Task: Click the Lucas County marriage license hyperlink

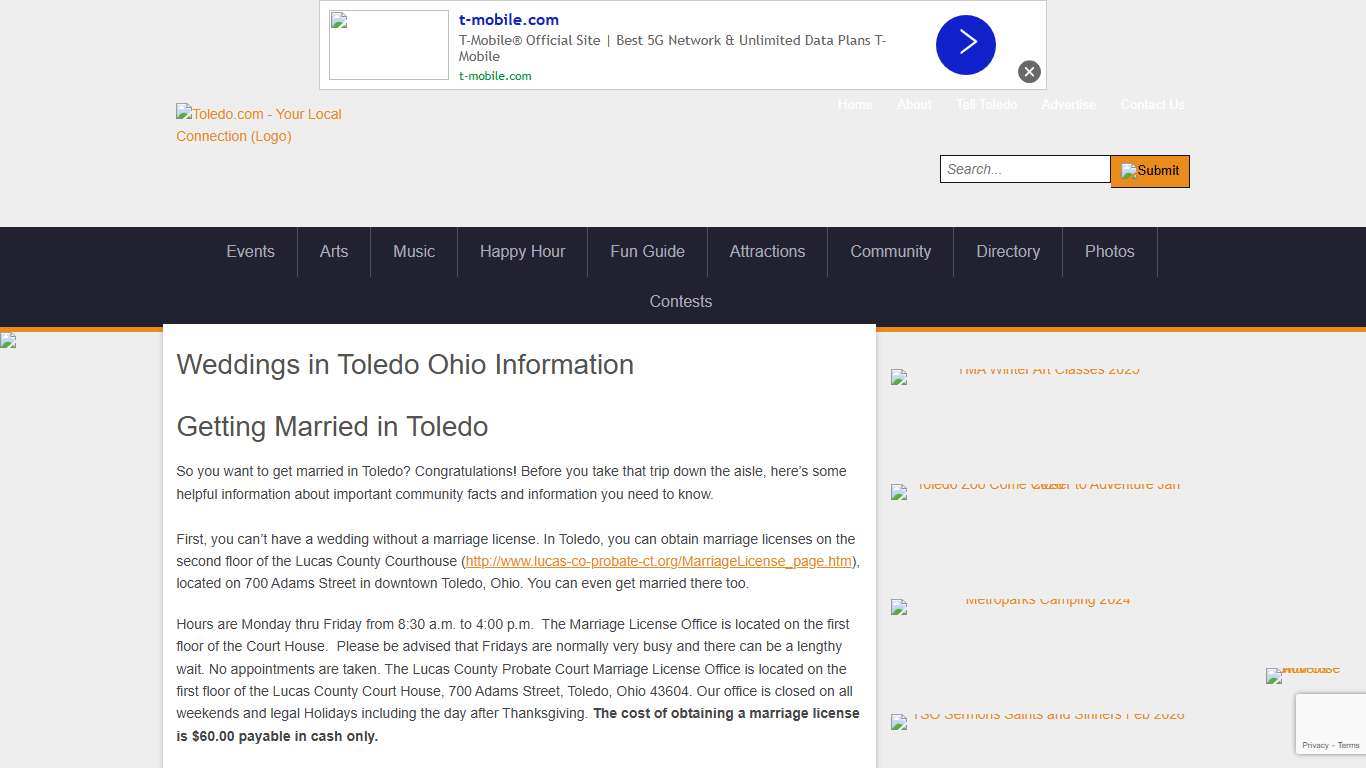Action: tap(658, 561)
